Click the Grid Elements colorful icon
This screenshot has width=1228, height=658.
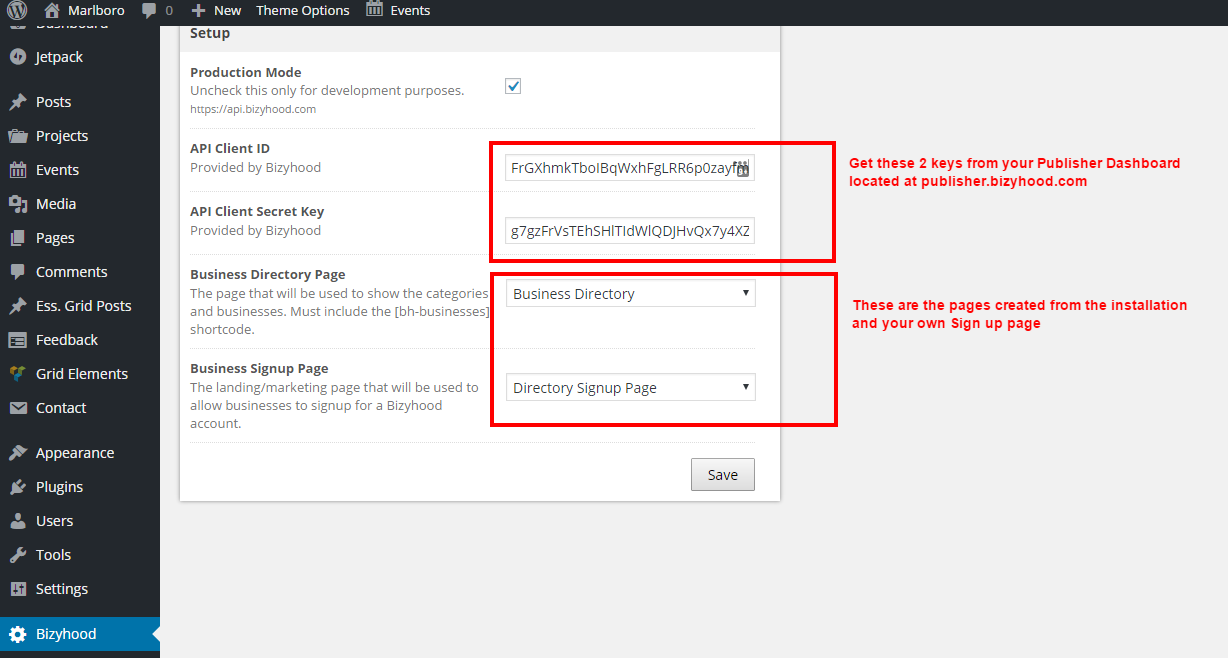[x=17, y=374]
